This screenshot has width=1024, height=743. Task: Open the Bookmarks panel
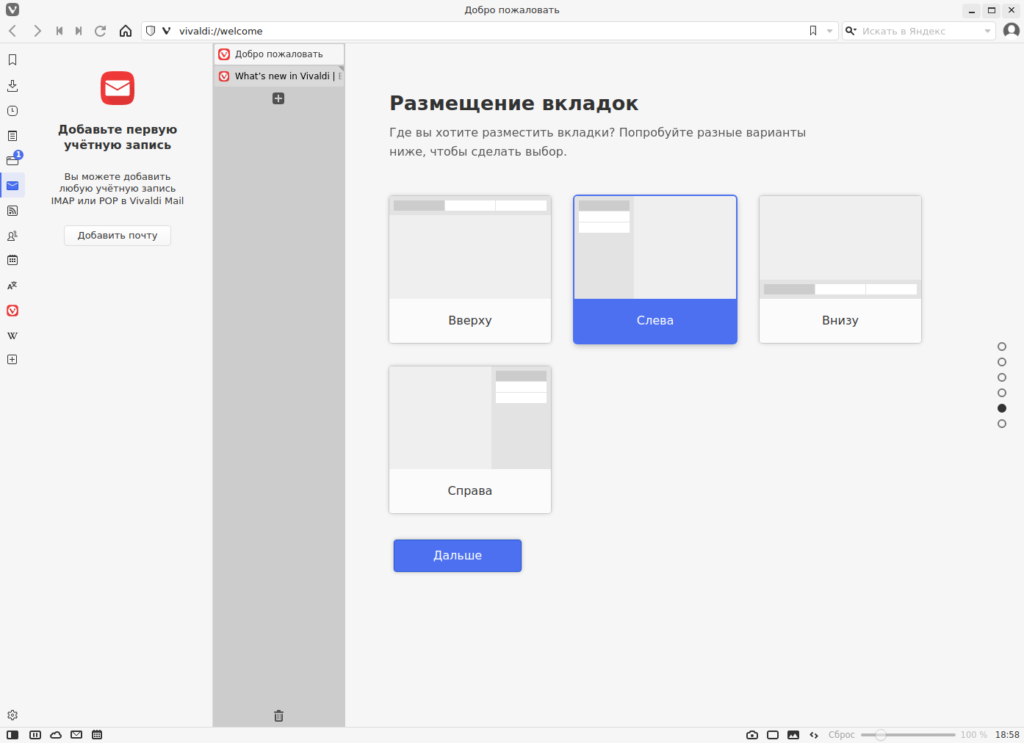click(12, 60)
